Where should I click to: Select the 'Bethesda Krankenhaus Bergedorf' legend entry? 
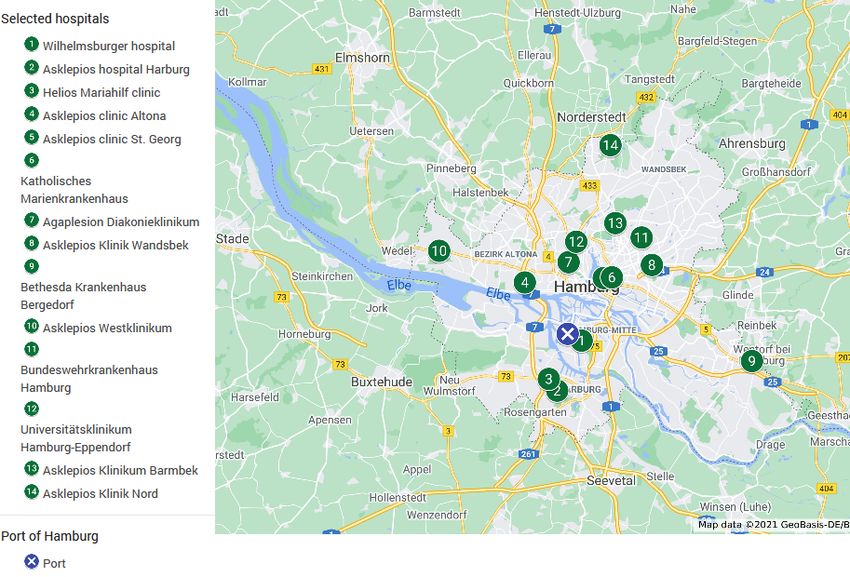tap(83, 296)
